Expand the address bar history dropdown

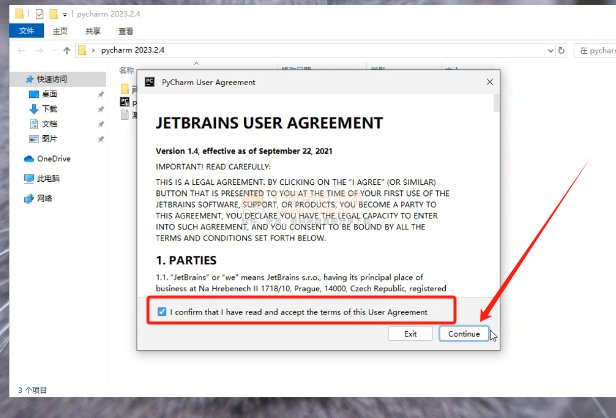[x=550, y=51]
